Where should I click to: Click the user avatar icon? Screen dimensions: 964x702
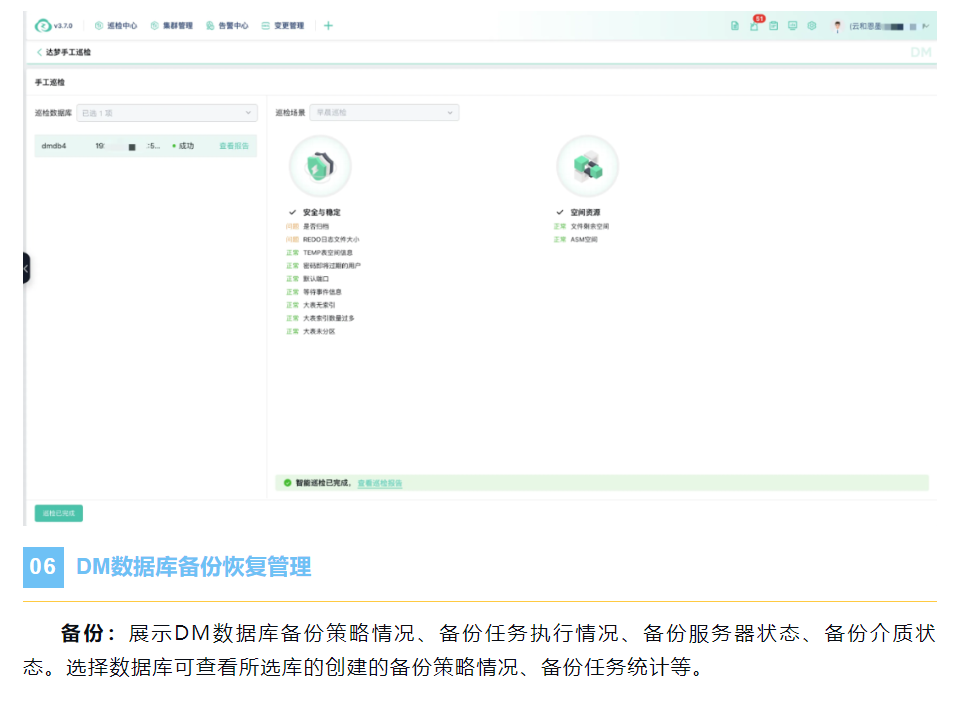[x=838, y=26]
